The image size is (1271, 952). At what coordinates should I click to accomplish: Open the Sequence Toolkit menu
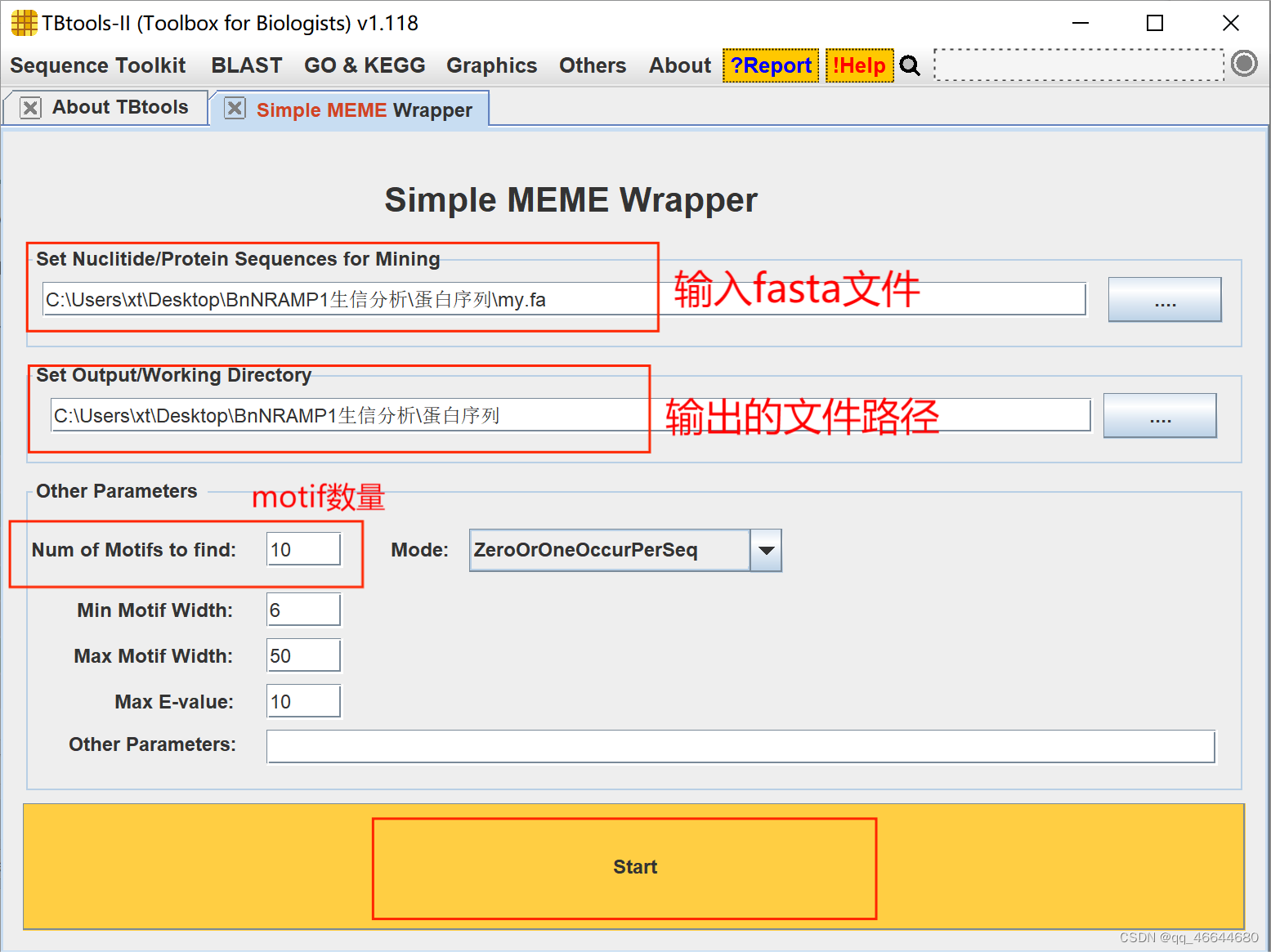[x=97, y=65]
